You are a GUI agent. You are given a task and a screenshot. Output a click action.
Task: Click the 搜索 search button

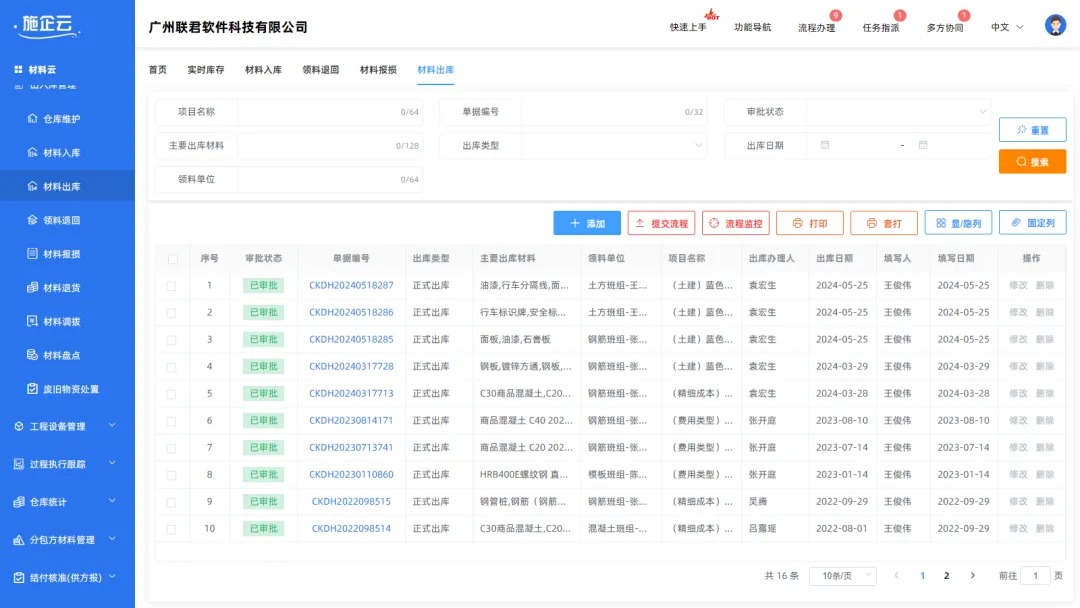coord(1032,161)
